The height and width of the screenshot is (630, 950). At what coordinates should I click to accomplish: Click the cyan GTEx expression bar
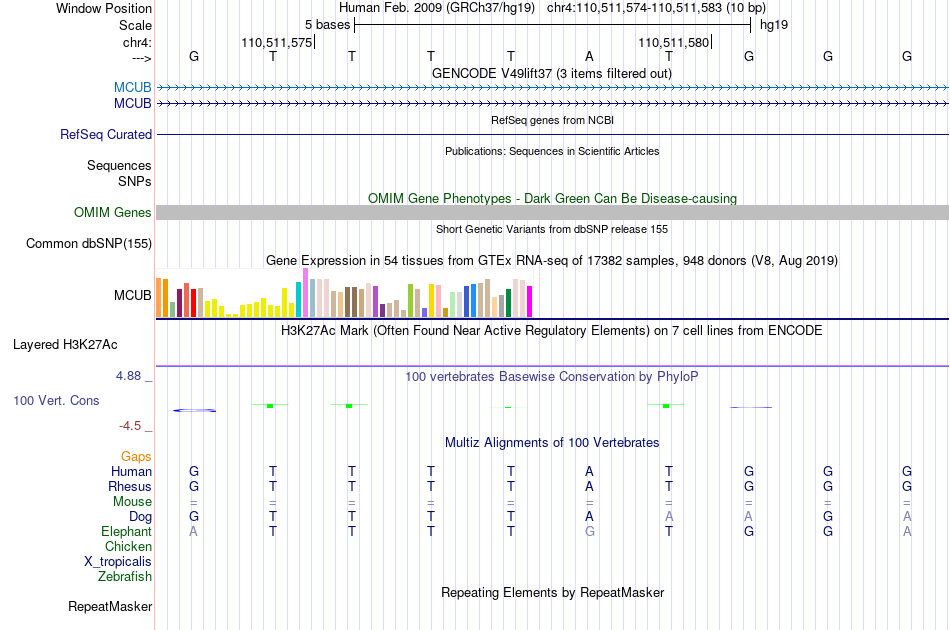pyautogui.click(x=299, y=299)
